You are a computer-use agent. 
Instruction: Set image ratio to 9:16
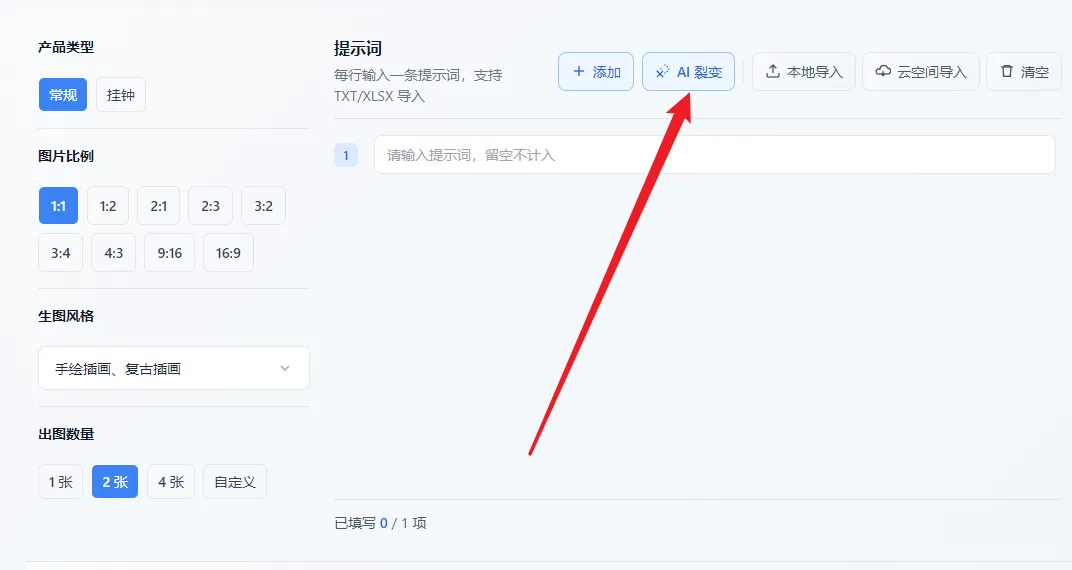[169, 253]
